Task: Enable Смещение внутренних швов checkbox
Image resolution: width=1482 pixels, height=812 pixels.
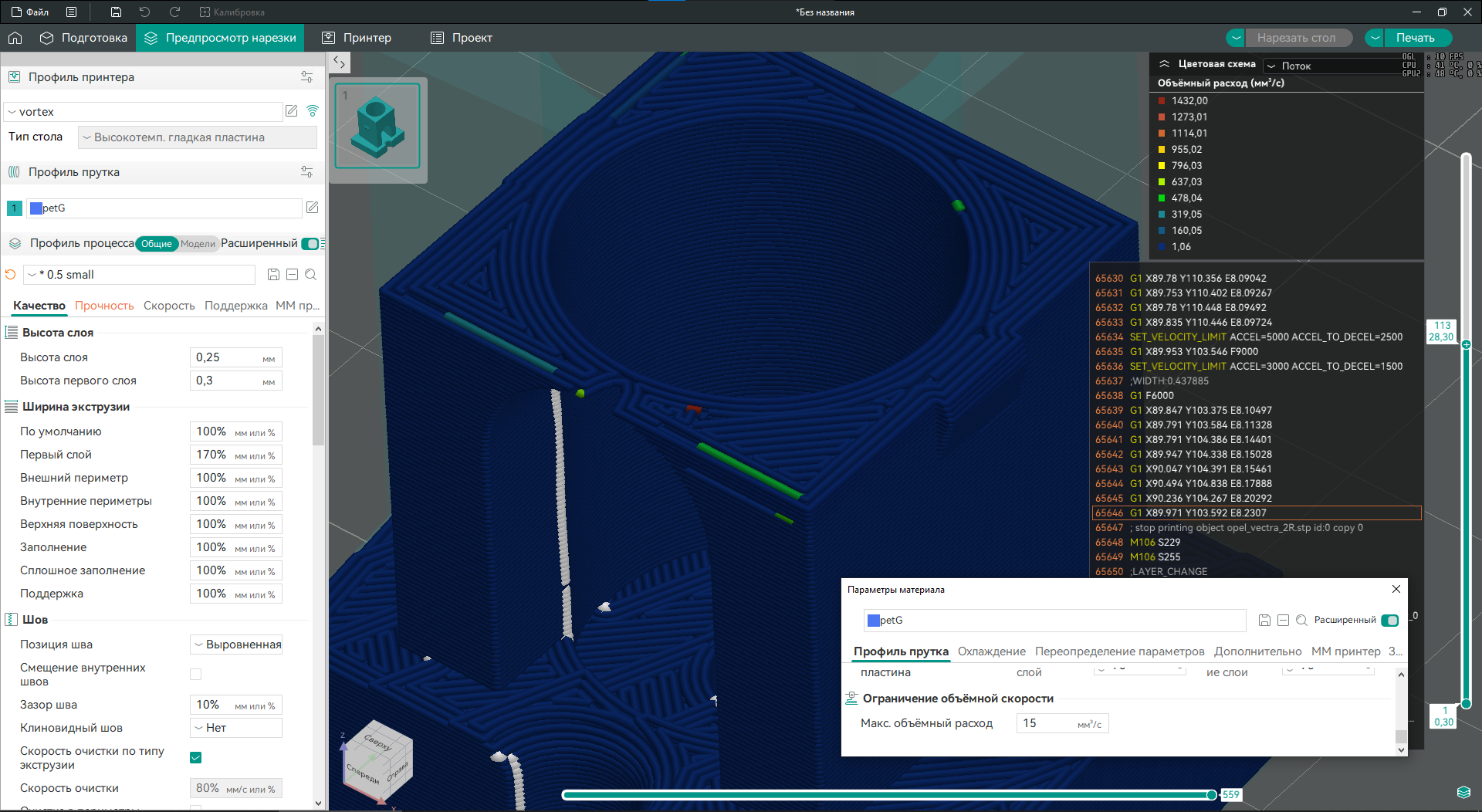Action: coord(196,674)
